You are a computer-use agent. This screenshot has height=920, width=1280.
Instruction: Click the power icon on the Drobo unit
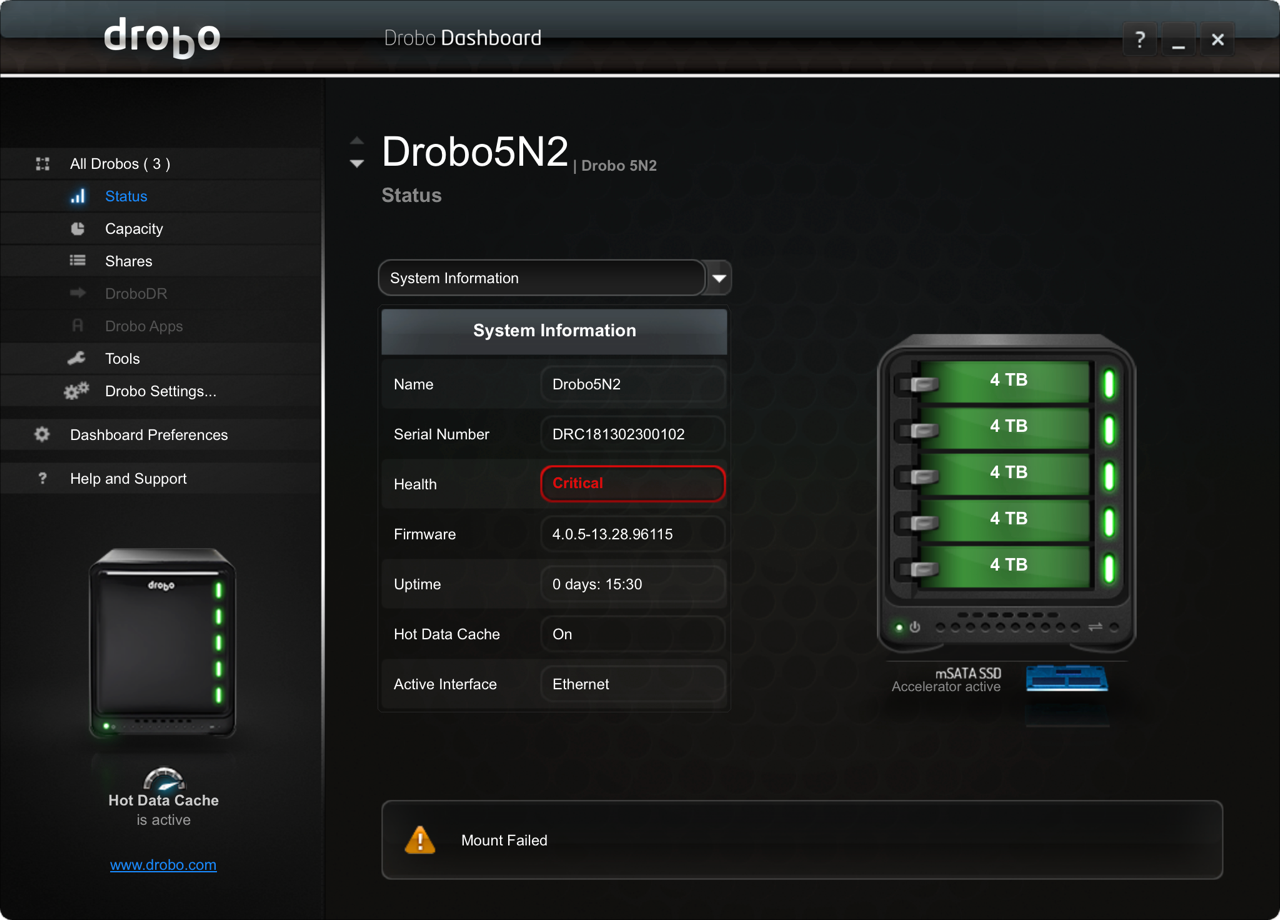(914, 627)
